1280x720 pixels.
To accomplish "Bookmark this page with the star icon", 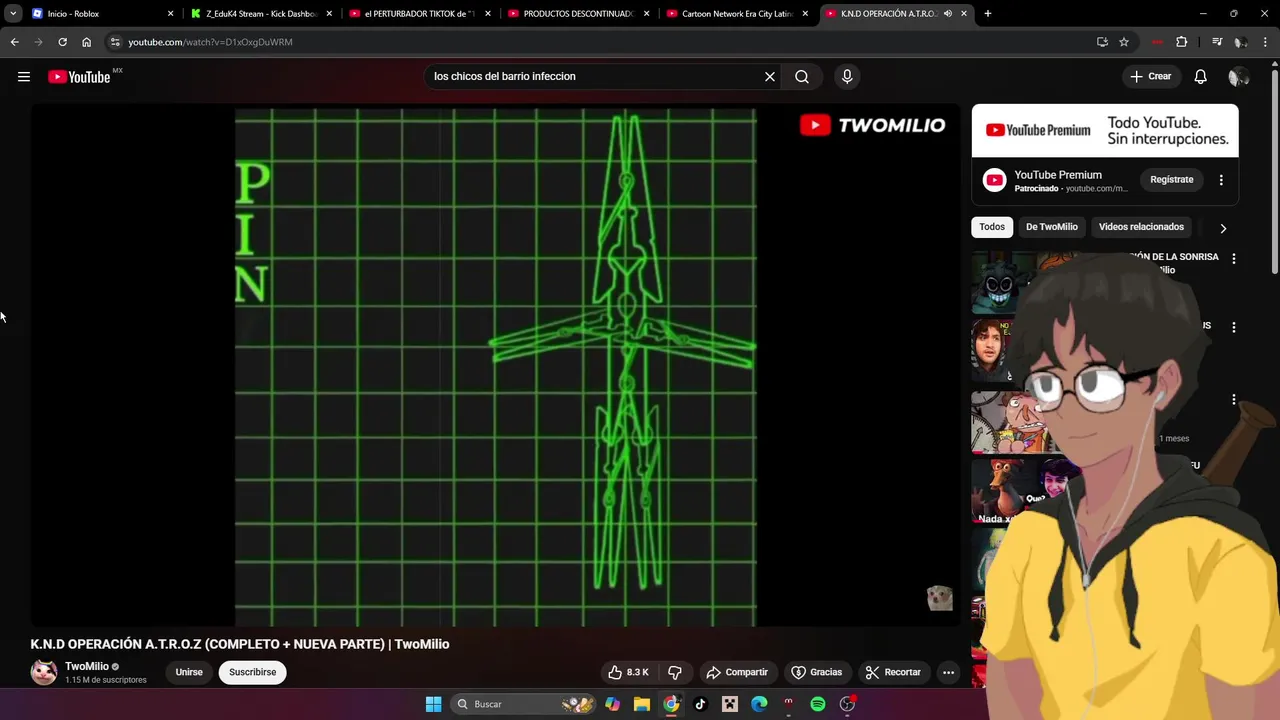I will point(1124,42).
